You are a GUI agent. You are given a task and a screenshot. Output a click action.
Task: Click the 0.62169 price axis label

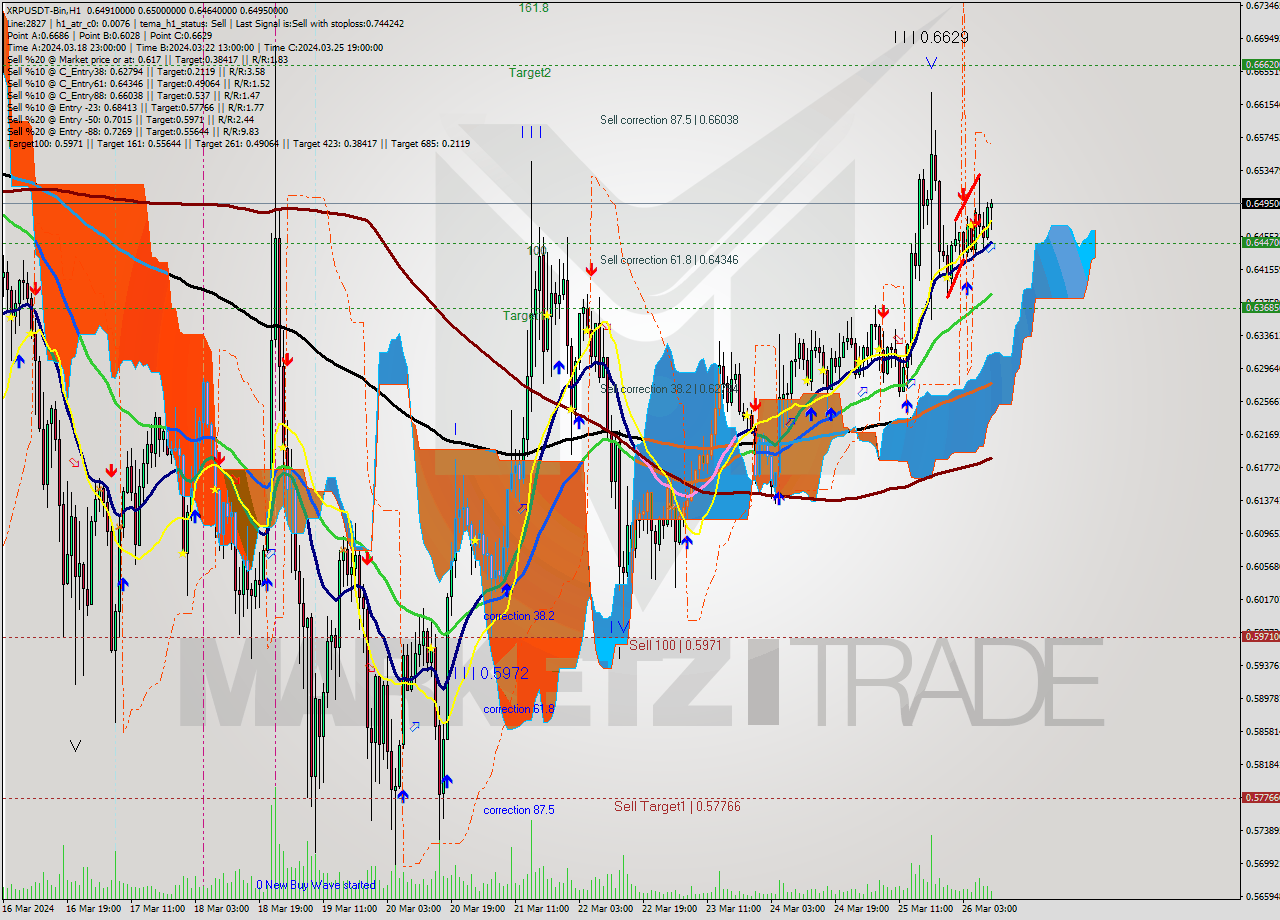click(1261, 434)
